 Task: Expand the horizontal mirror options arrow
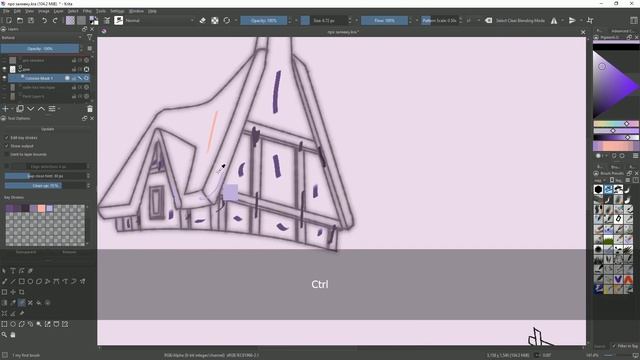pos(562,20)
